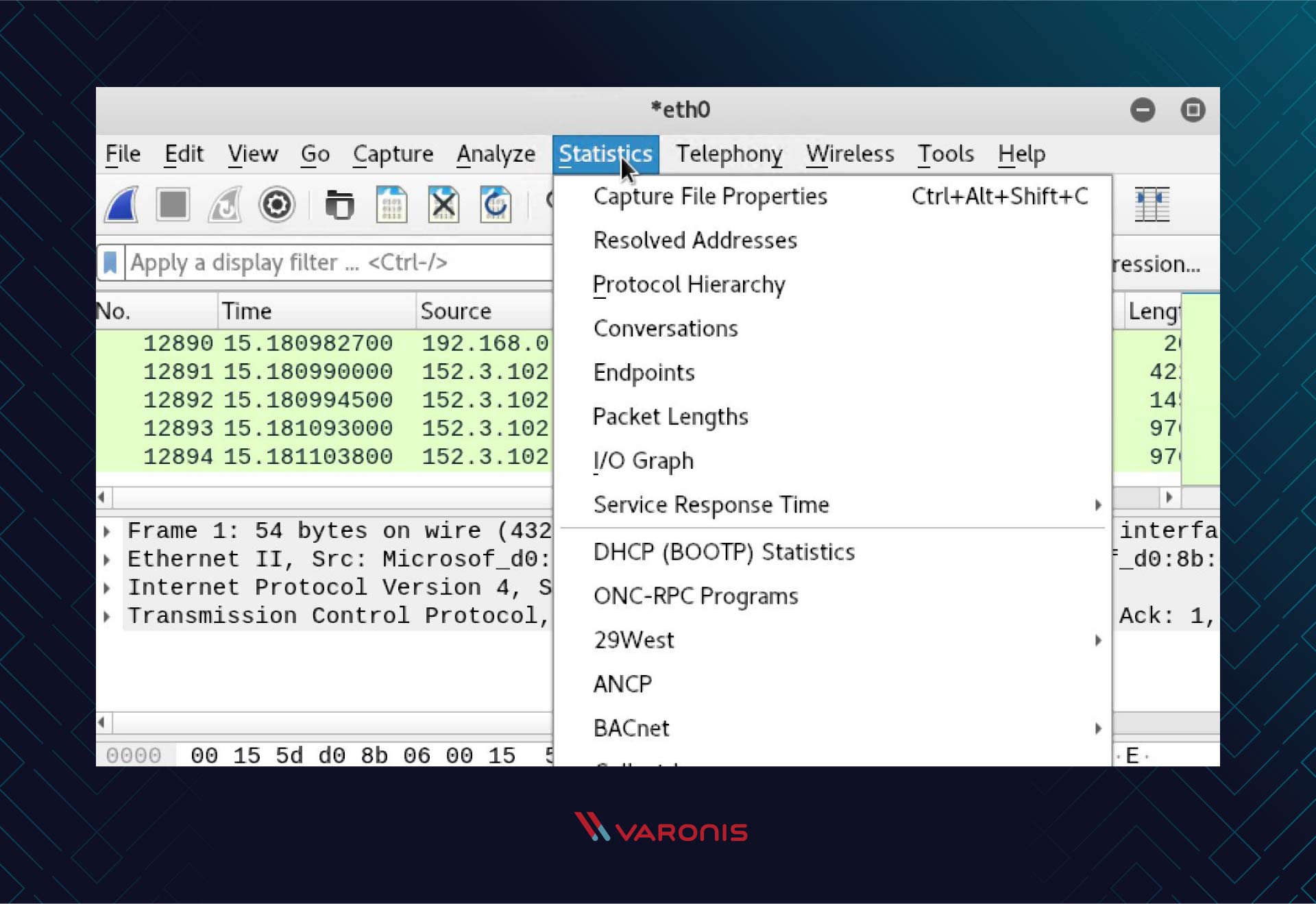
Task: Open a capture file icon
Action: coord(339,204)
